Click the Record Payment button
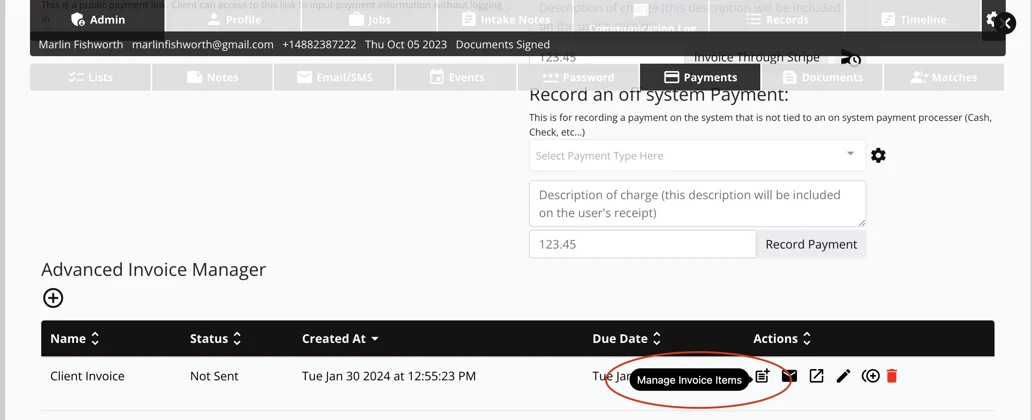This screenshot has height=420, width=1032. pos(811,244)
